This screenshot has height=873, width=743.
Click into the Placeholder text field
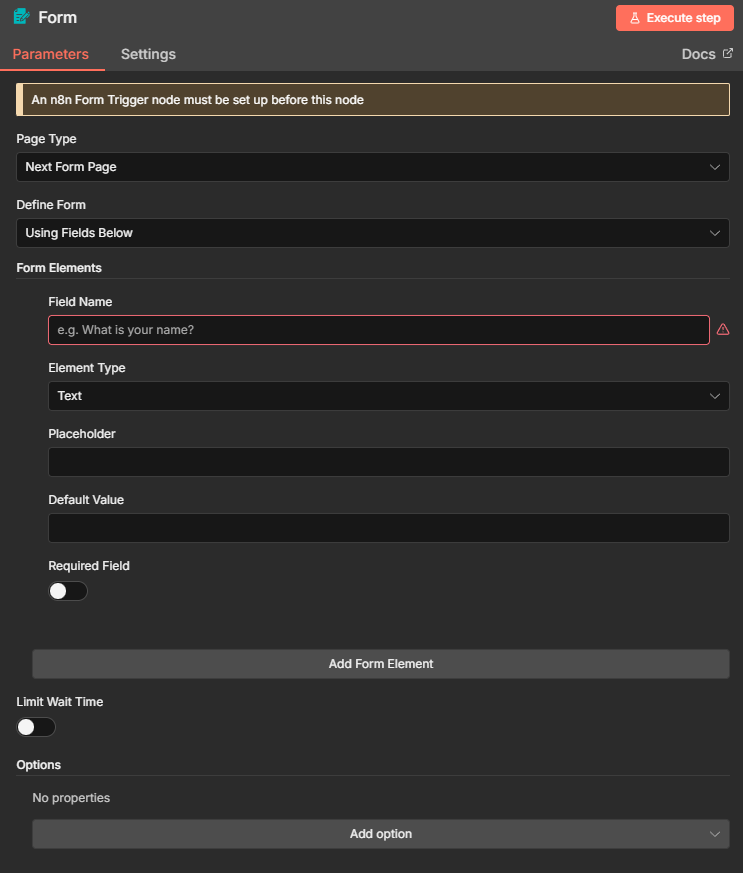388,462
